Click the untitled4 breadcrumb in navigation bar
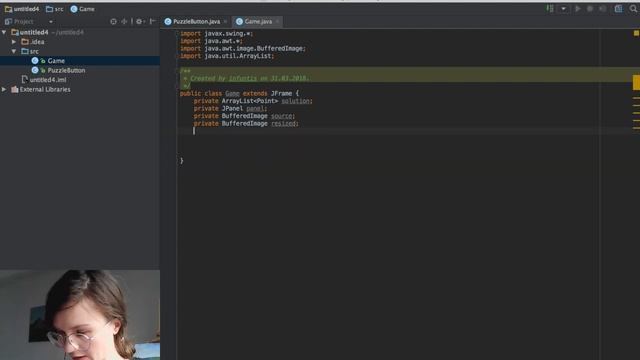Image resolution: width=640 pixels, height=360 pixels. pos(22,9)
